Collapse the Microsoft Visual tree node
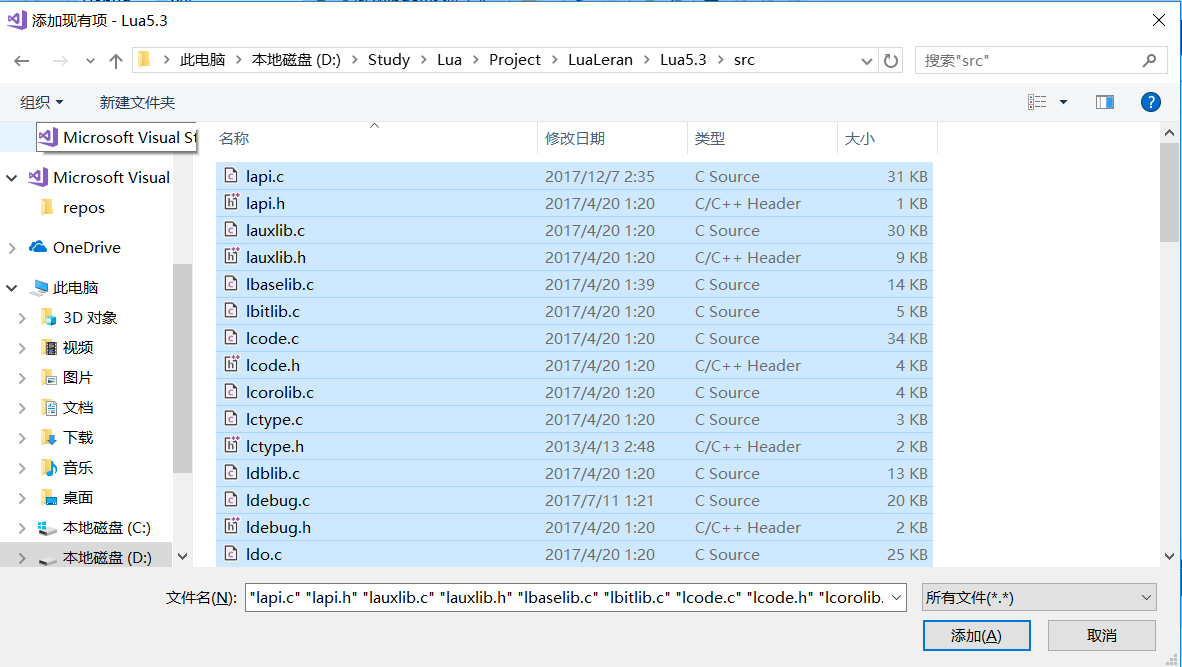Screen dimensions: 1182x667 click(10, 177)
